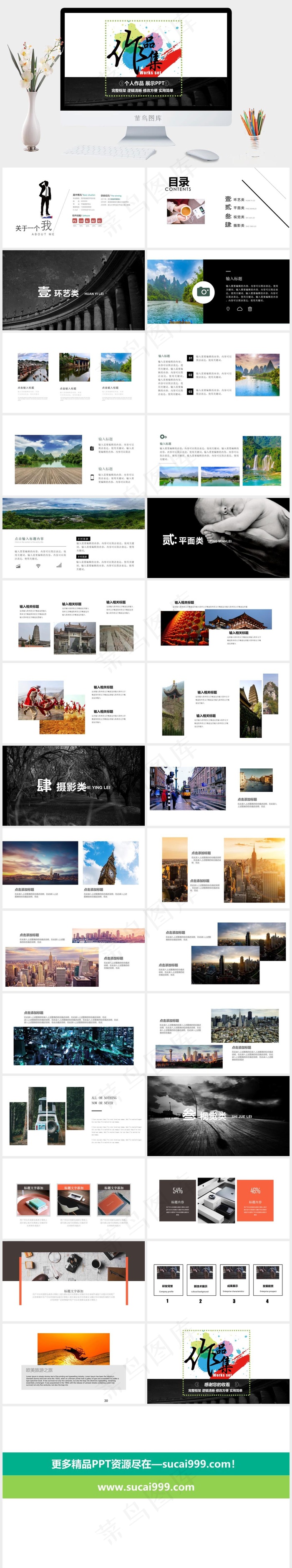Screen dimensions: 292x1568
Task: Click the teal banner mentioning sucai999.com resources
Action: click(x=146, y=1464)
